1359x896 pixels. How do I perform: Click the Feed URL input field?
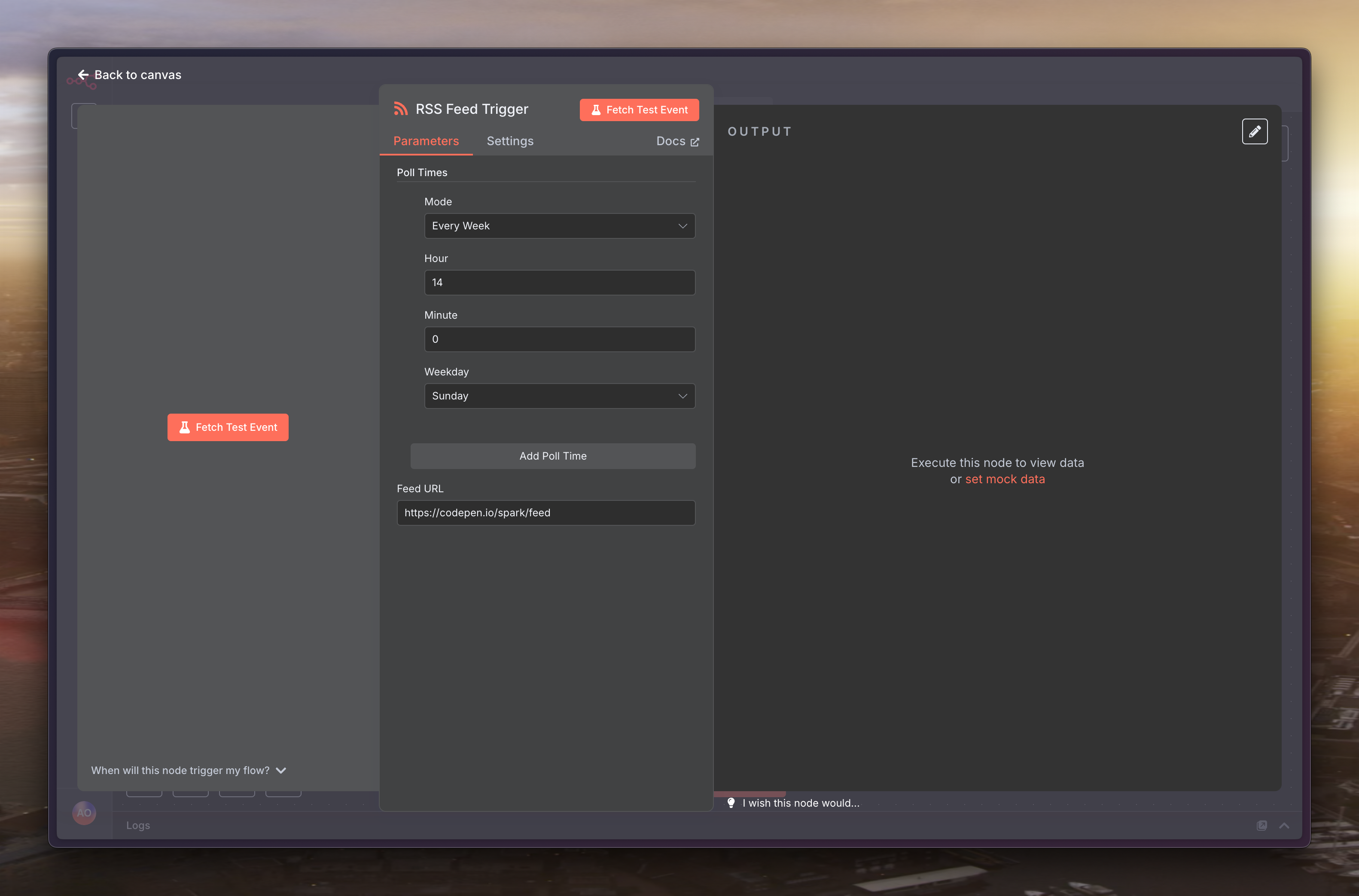(x=545, y=512)
